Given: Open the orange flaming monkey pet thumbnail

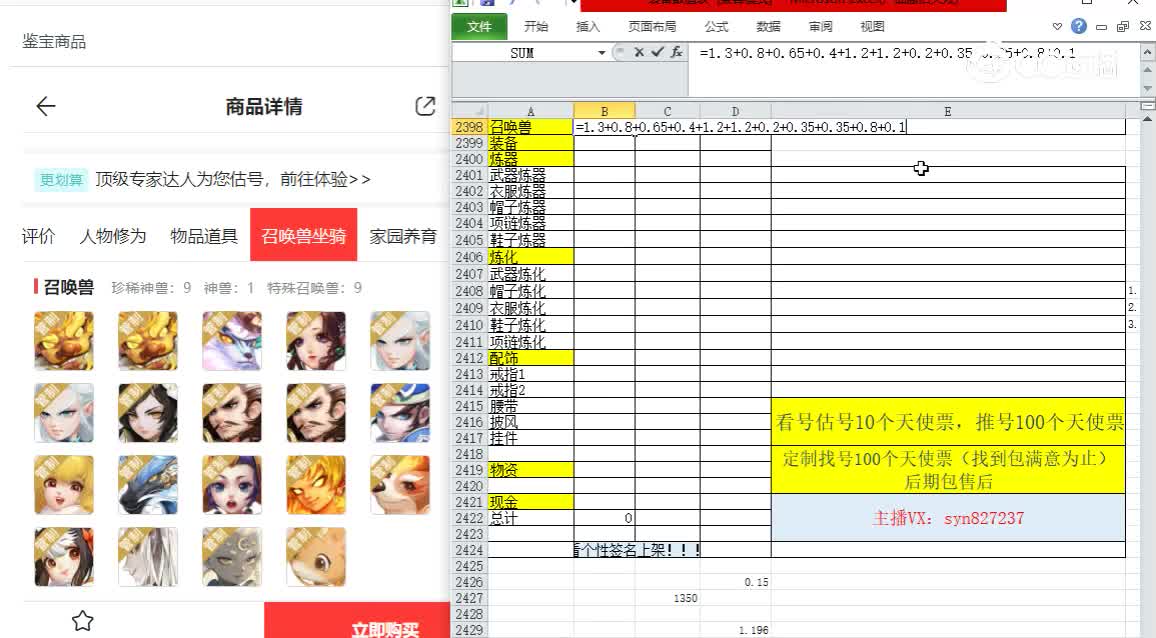Looking at the screenshot, I should coord(316,485).
